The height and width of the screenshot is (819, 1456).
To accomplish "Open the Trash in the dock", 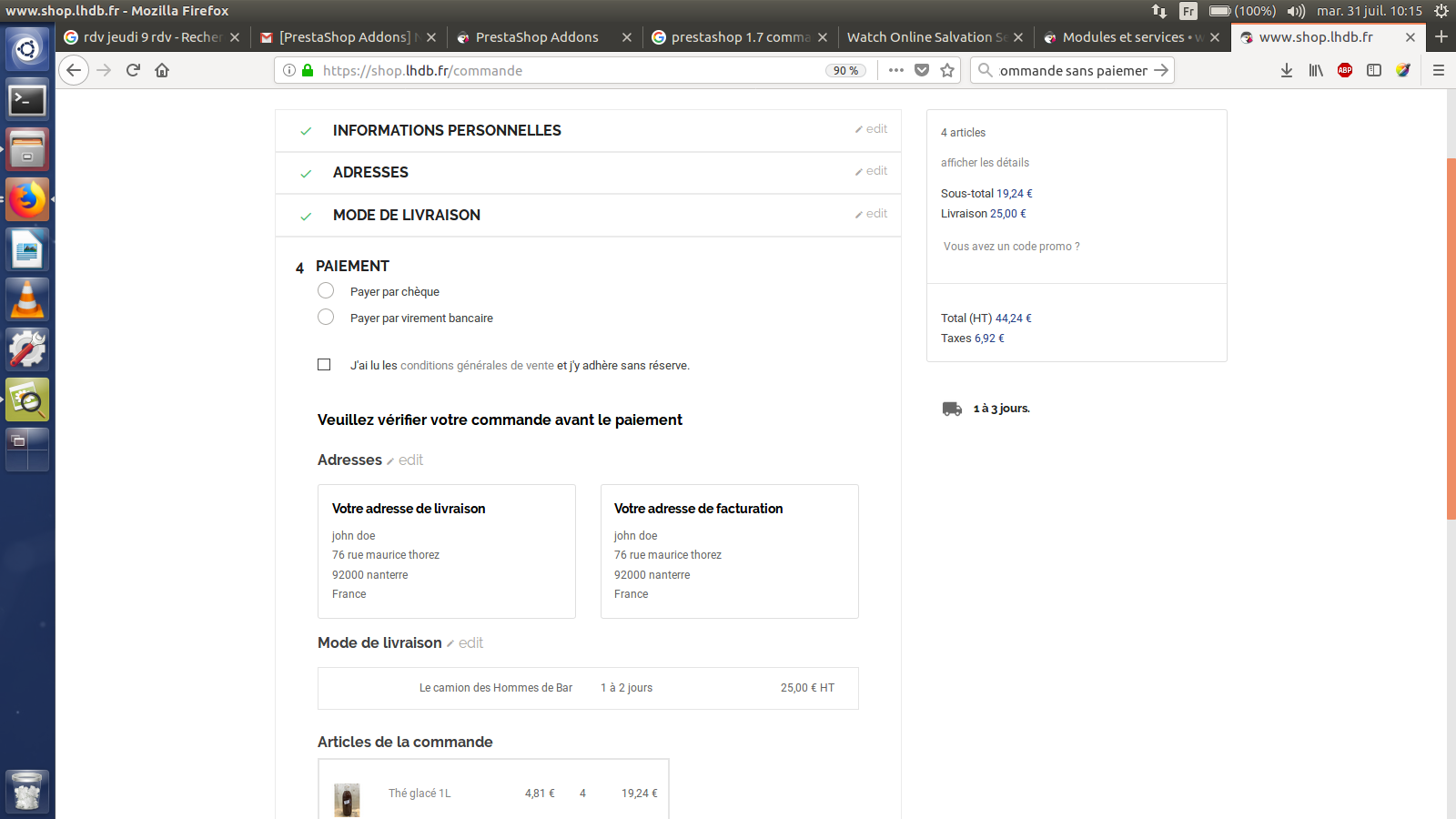I will point(27,791).
